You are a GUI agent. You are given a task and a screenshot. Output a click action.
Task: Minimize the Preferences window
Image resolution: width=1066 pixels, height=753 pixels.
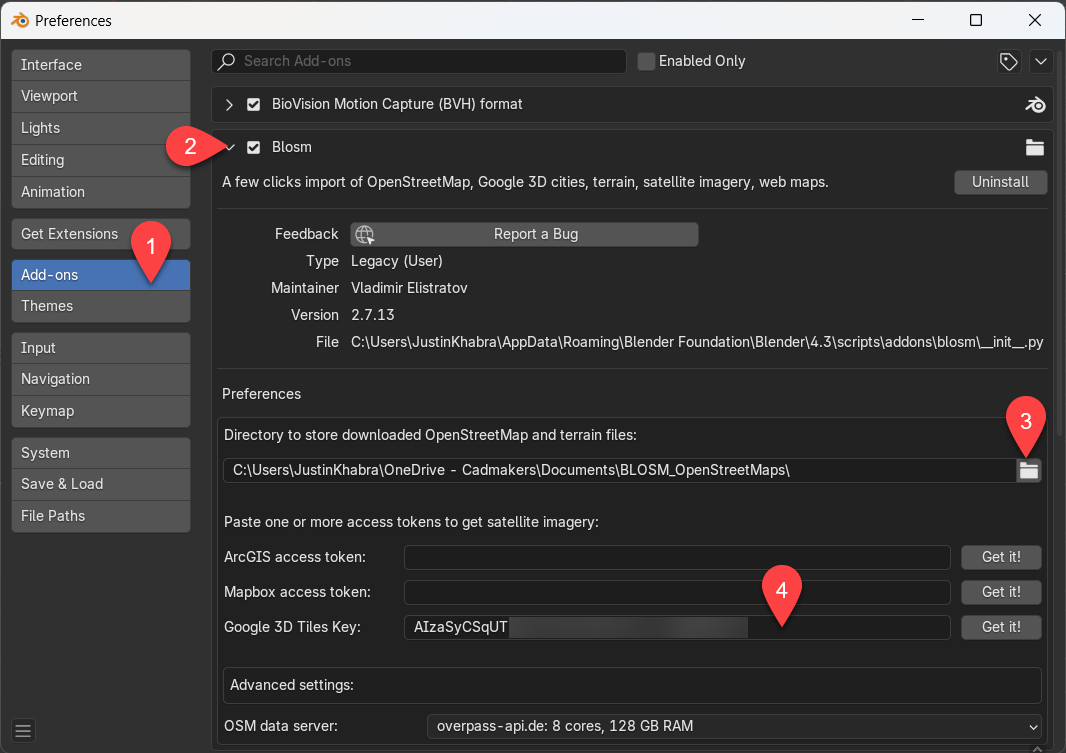(918, 20)
